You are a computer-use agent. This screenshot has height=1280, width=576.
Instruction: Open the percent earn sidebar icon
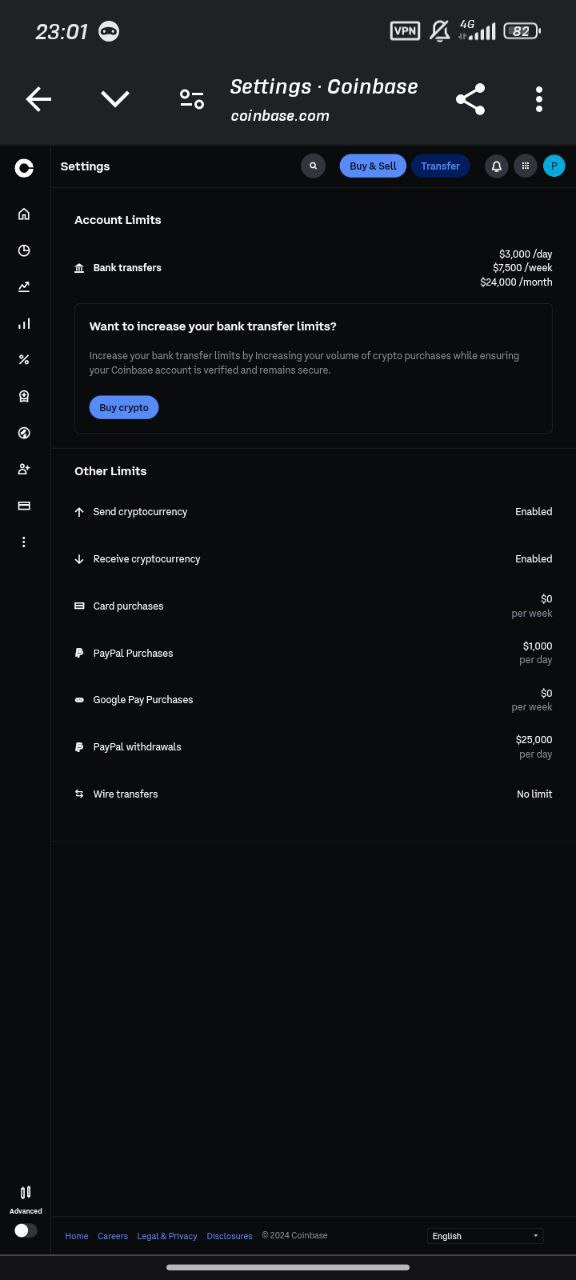point(24,360)
